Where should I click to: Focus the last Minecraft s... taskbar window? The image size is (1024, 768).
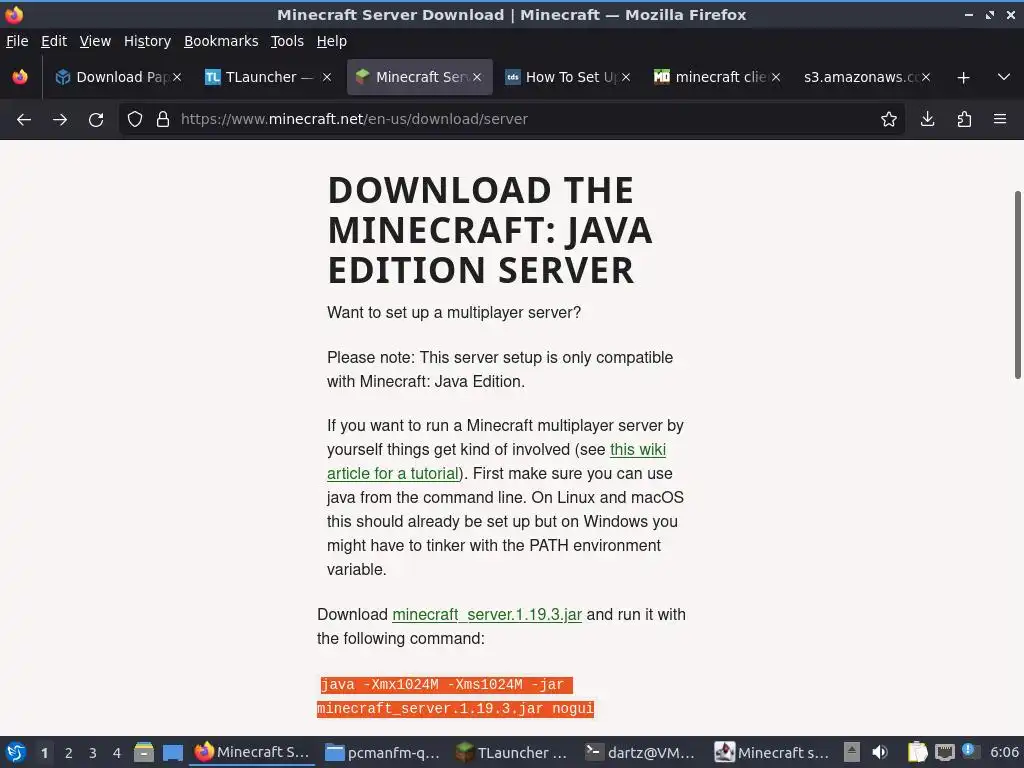coord(773,752)
